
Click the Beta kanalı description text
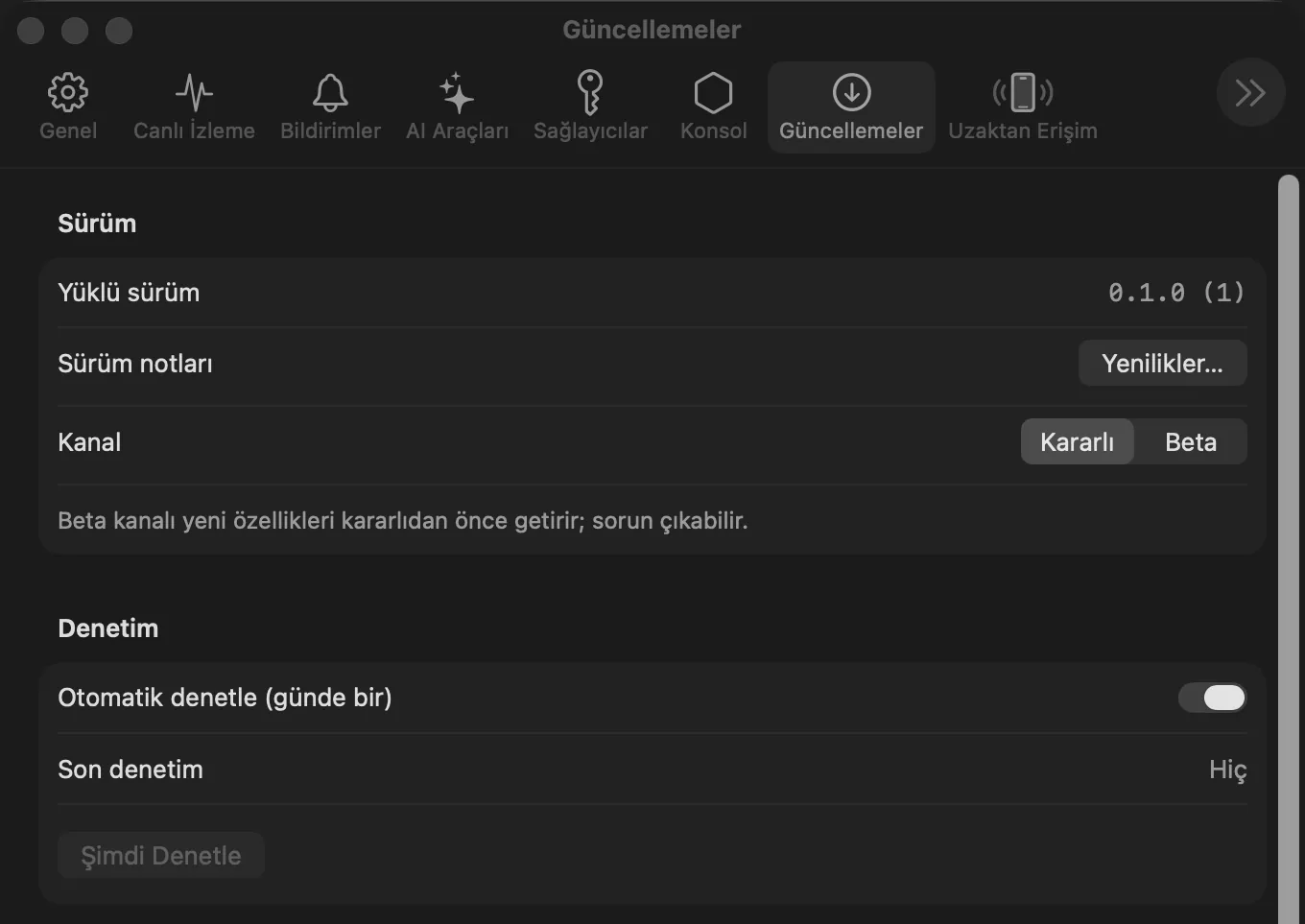point(403,521)
